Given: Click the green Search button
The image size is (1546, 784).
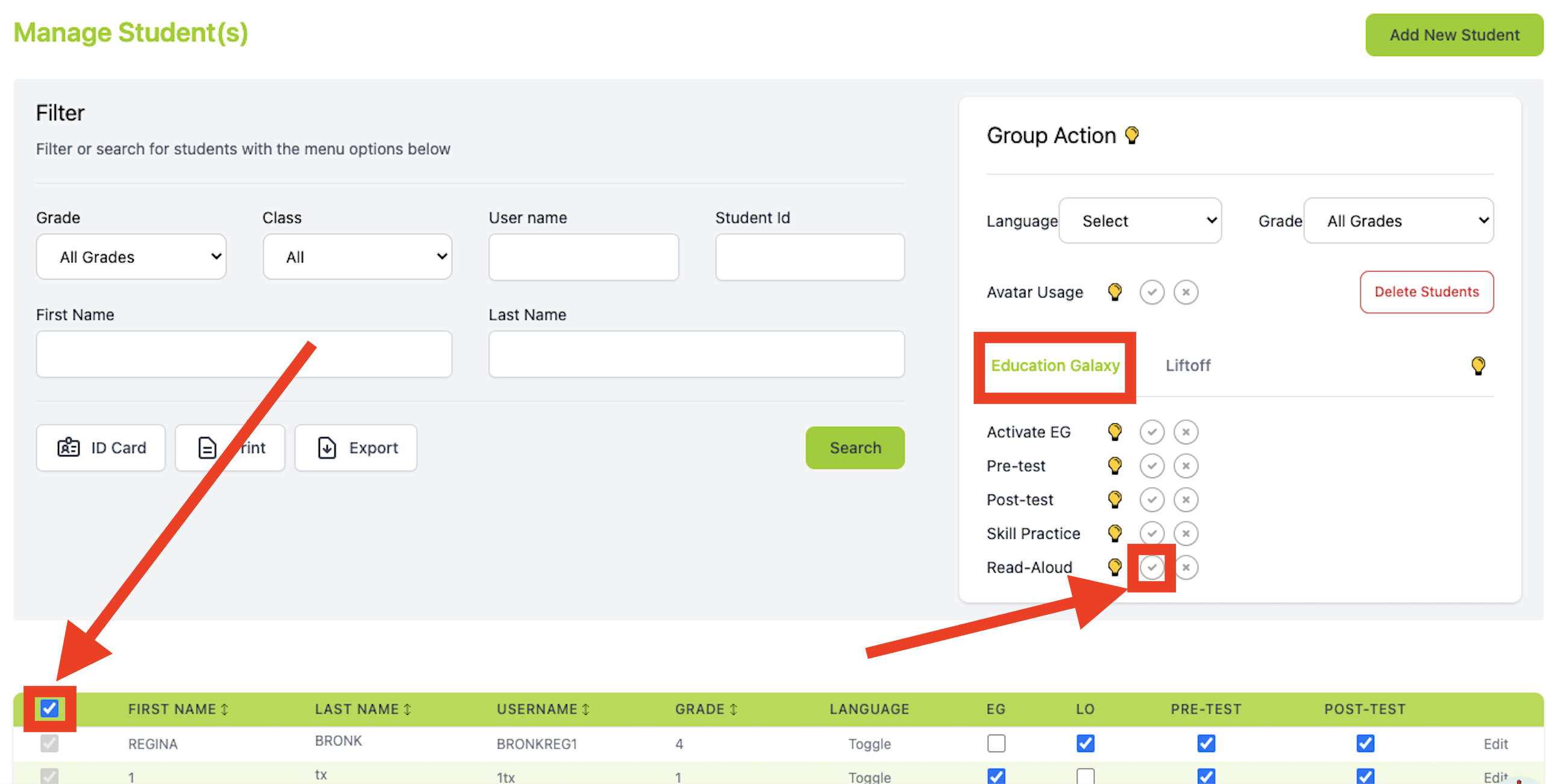Looking at the screenshot, I should point(855,447).
